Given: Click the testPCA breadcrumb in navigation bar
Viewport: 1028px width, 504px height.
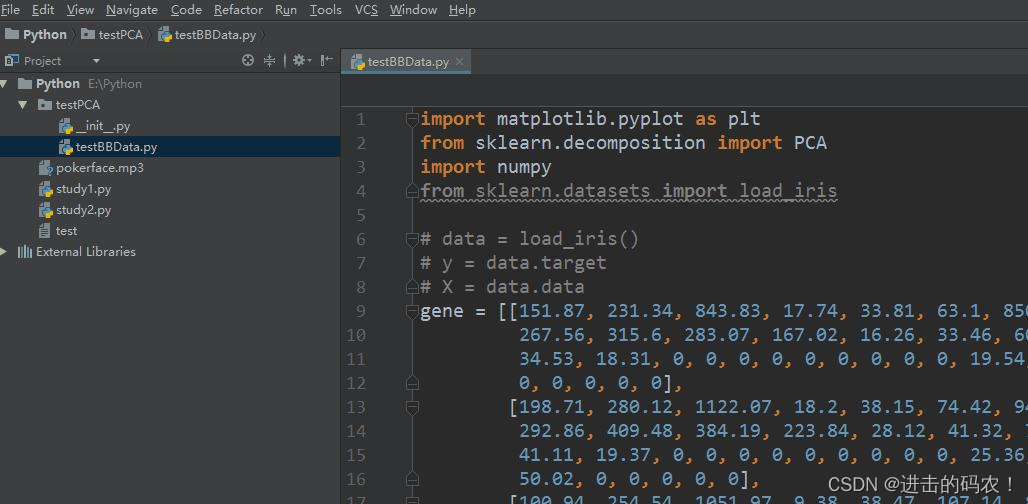Looking at the screenshot, I should (x=112, y=35).
